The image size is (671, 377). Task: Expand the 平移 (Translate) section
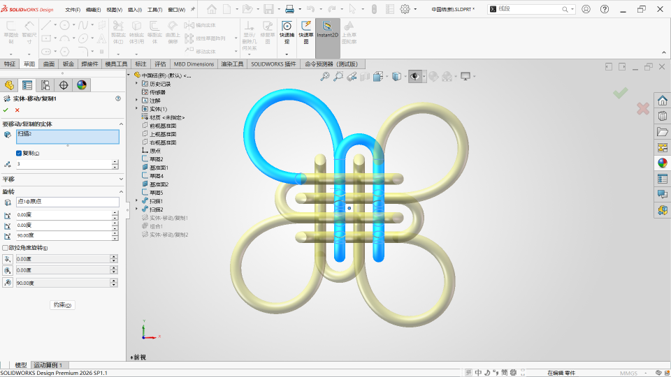pyautogui.click(x=121, y=179)
